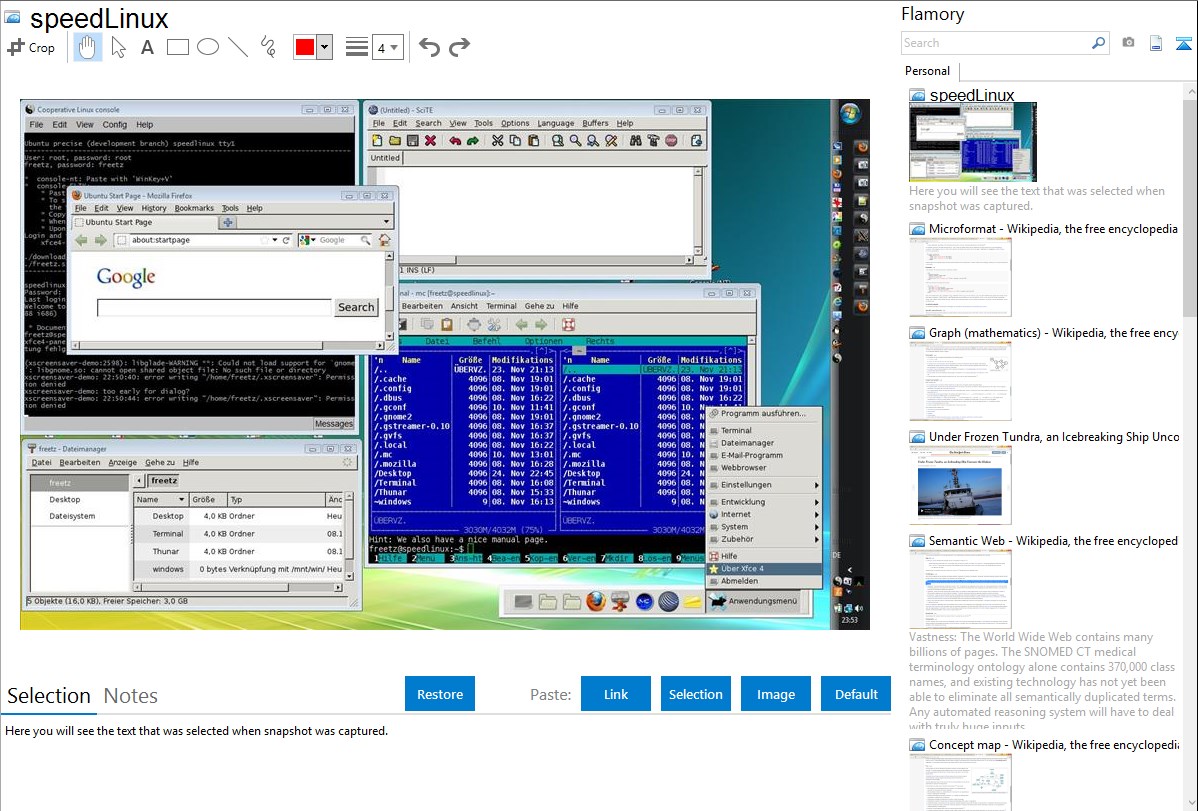Click the binoculars Find icon in SciTE
This screenshot has height=811, width=1198.
pos(636,141)
